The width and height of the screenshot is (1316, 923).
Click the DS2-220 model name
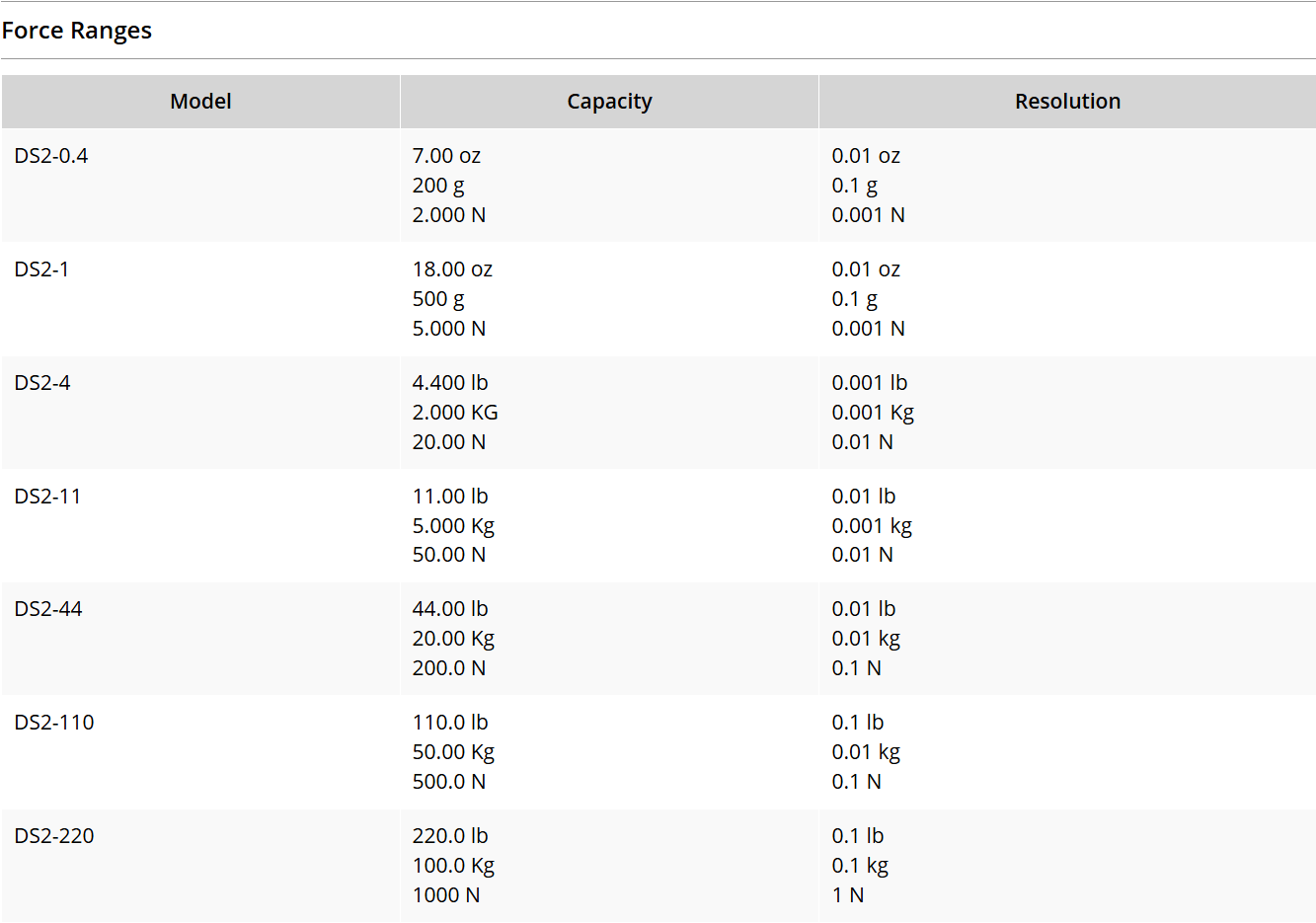click(x=54, y=836)
